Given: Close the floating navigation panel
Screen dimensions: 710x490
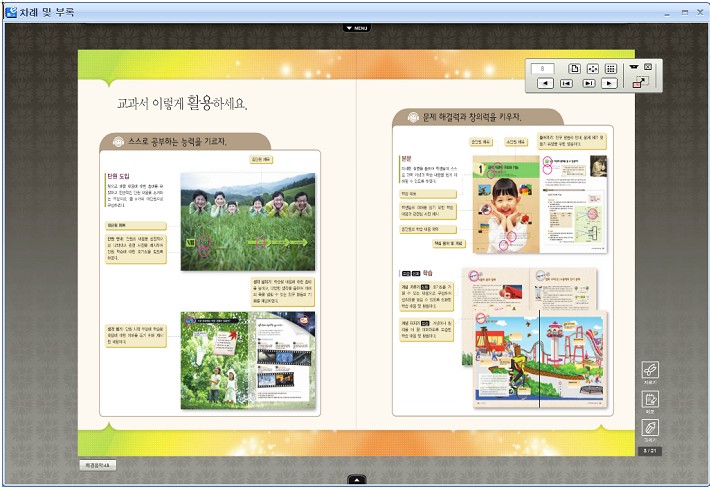Looking at the screenshot, I should click(648, 67).
